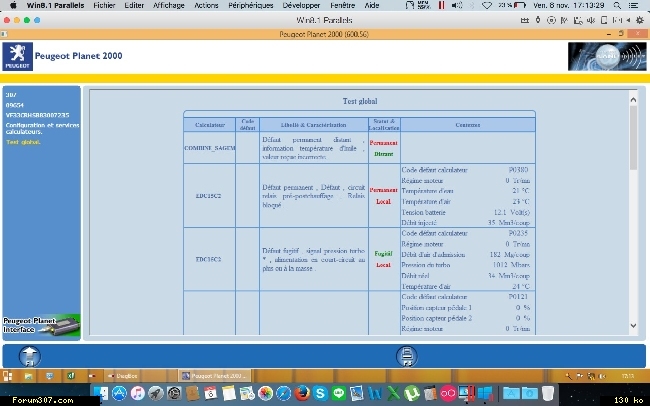Click the COMBINE_SAGEM calculateur cell

click(209, 148)
